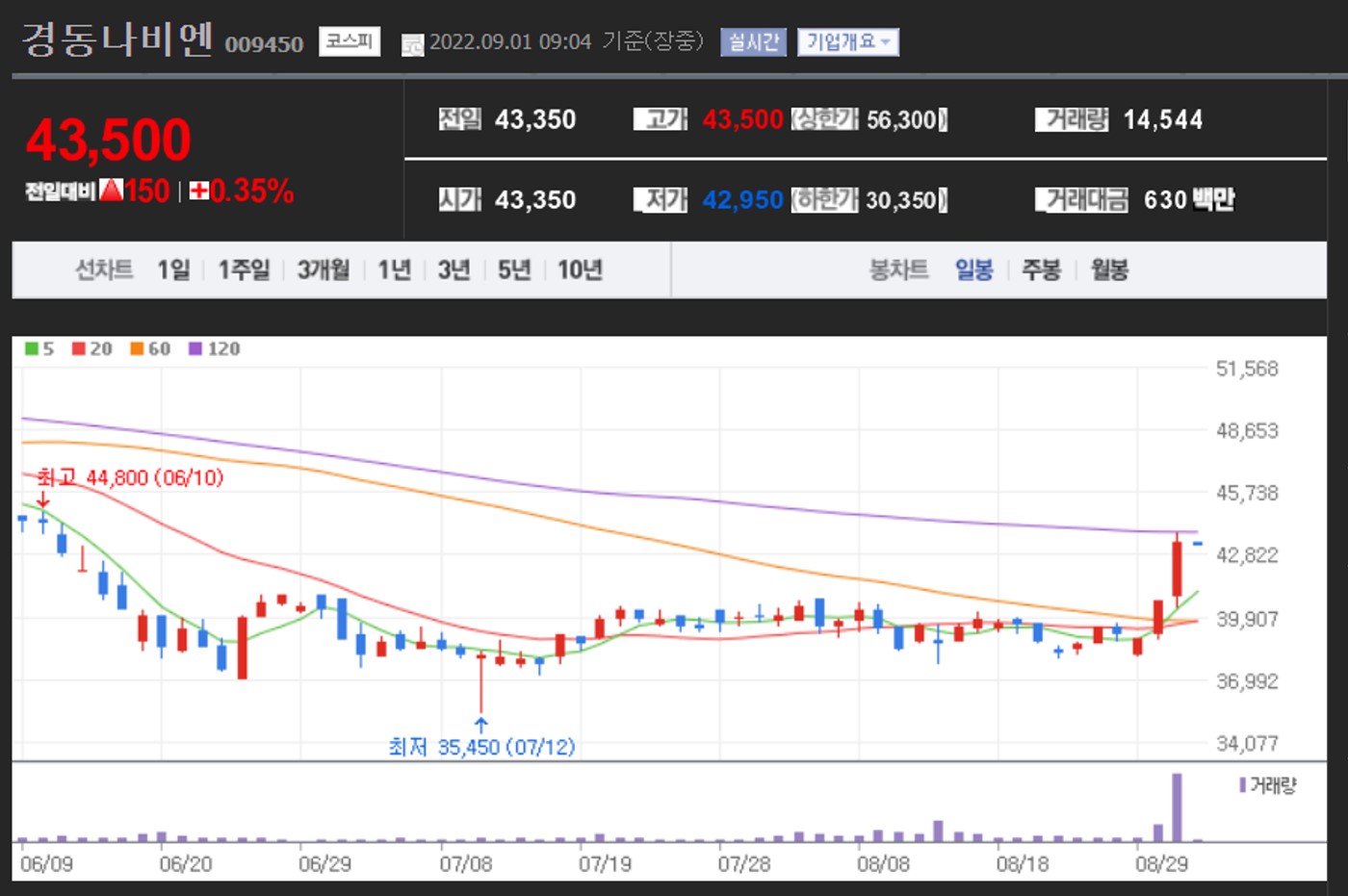This screenshot has width=1348, height=896.
Task: Open the 기업개요 dropdown
Action: tap(847, 42)
